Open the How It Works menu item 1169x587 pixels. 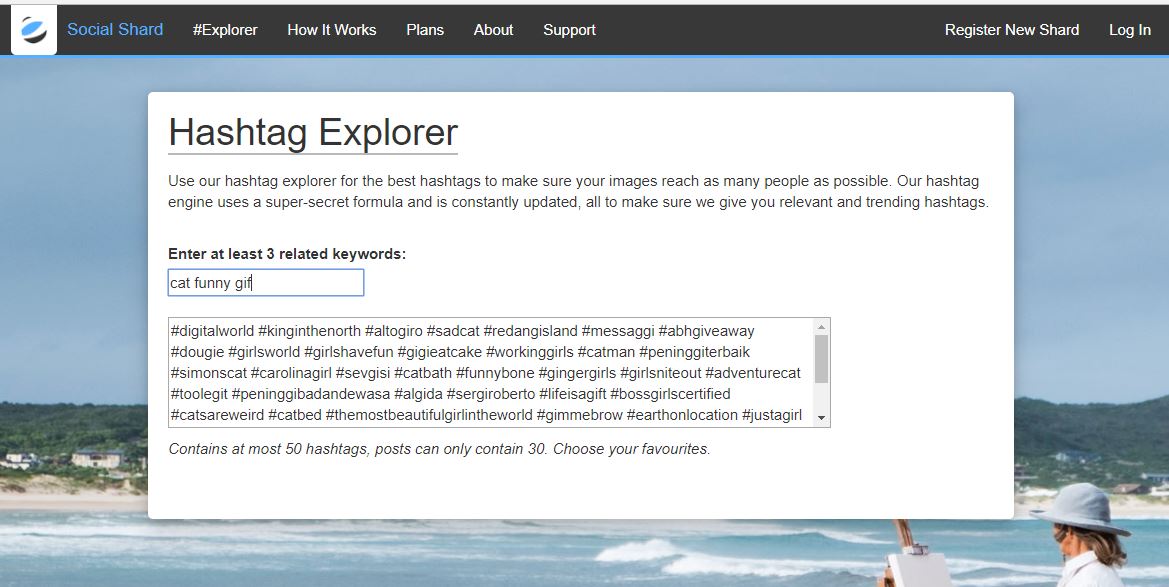point(332,30)
